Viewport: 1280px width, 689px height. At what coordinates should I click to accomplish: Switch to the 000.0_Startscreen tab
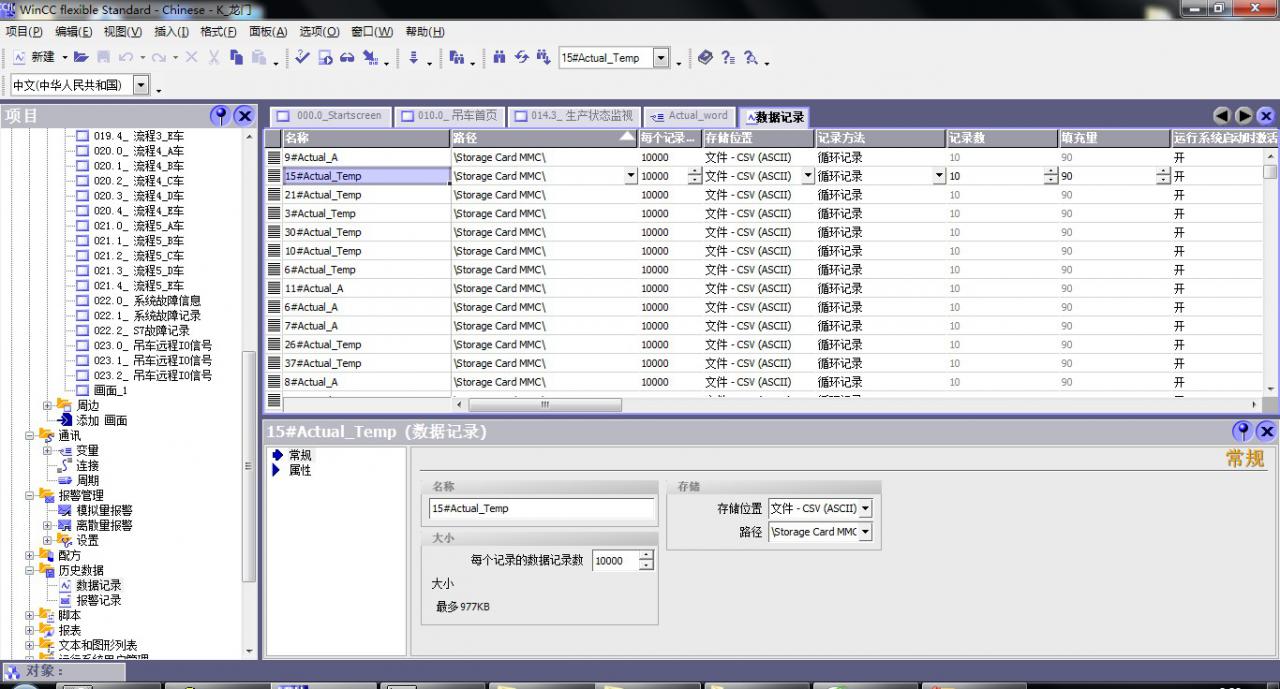coord(330,116)
